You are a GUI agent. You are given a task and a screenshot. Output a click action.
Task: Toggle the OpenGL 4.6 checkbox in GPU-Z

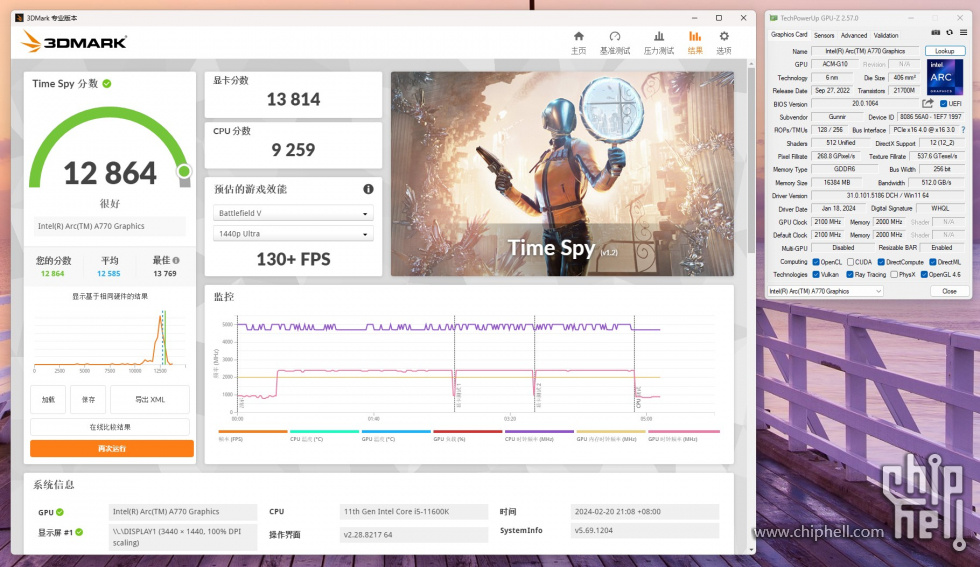coord(924,274)
